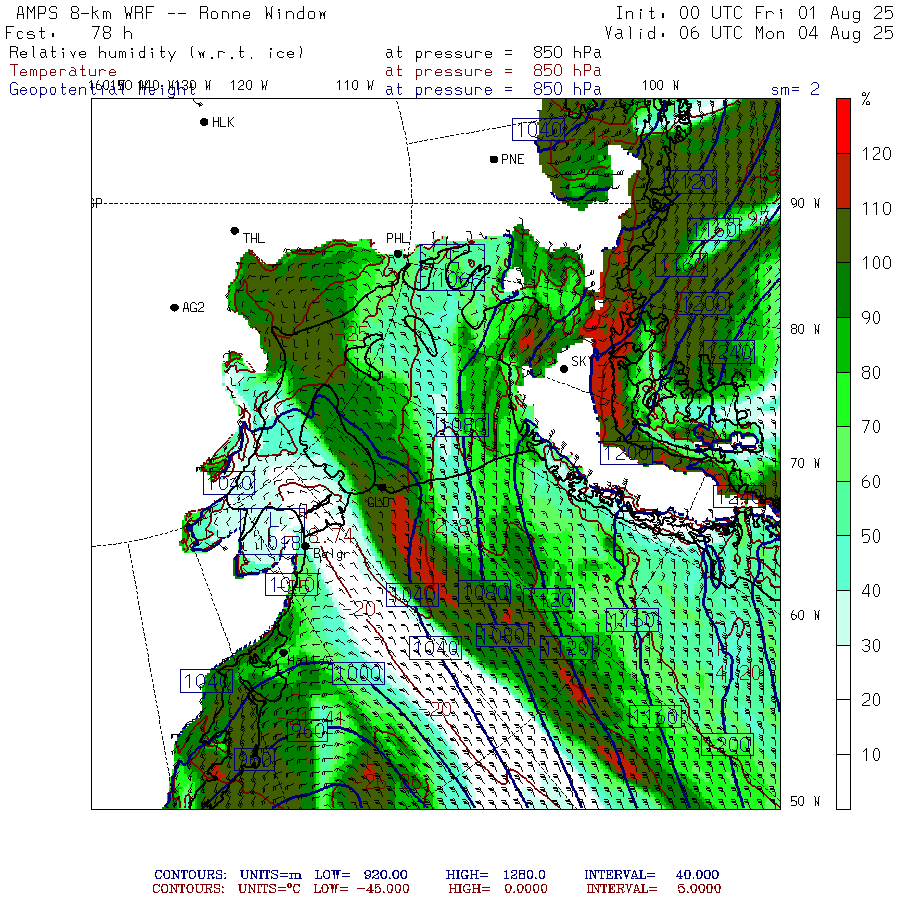The image size is (900, 900).
Task: Select the green 80–90% legend swatch
Action: click(x=843, y=344)
